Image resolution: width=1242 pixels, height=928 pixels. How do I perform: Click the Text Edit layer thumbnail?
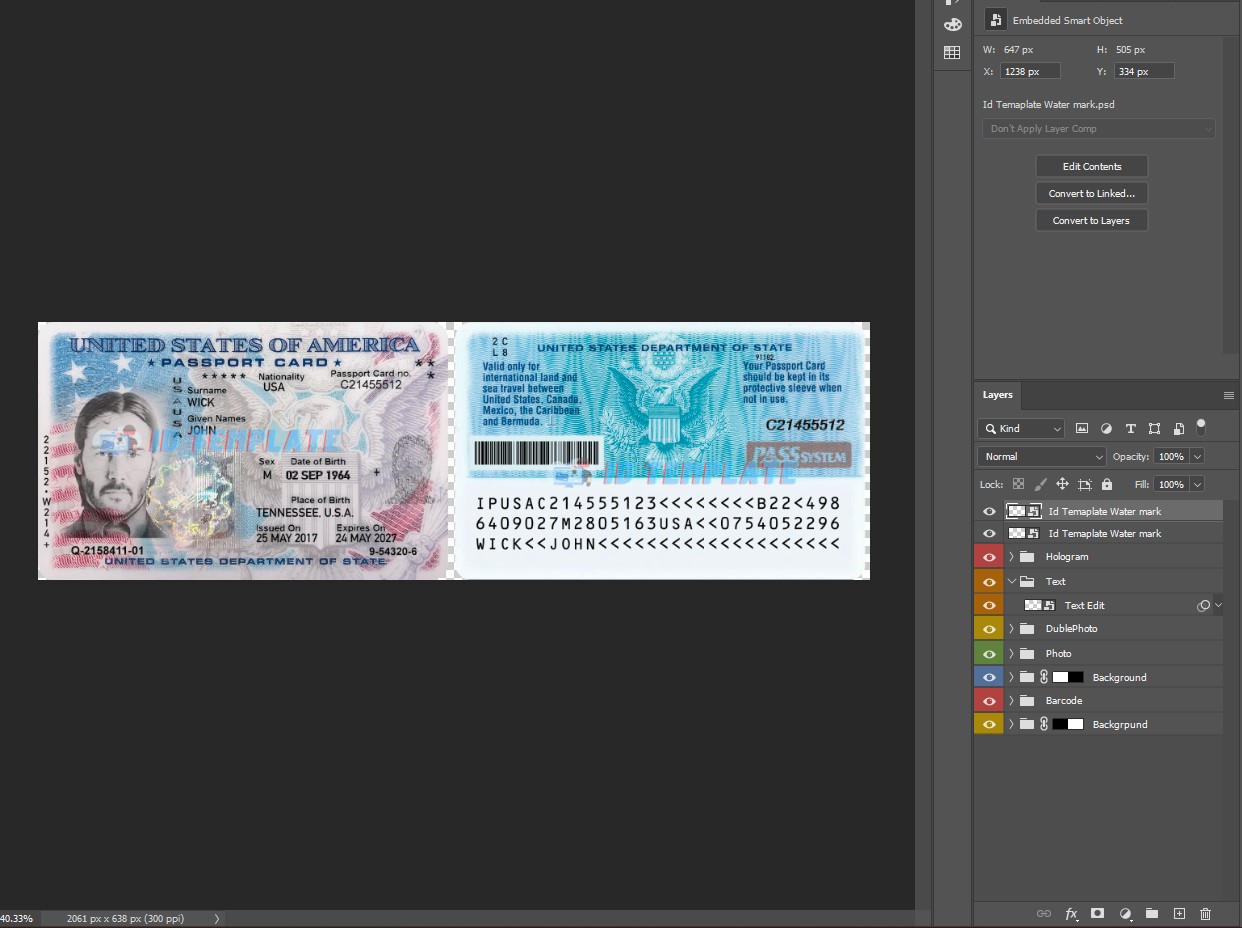tap(1040, 606)
